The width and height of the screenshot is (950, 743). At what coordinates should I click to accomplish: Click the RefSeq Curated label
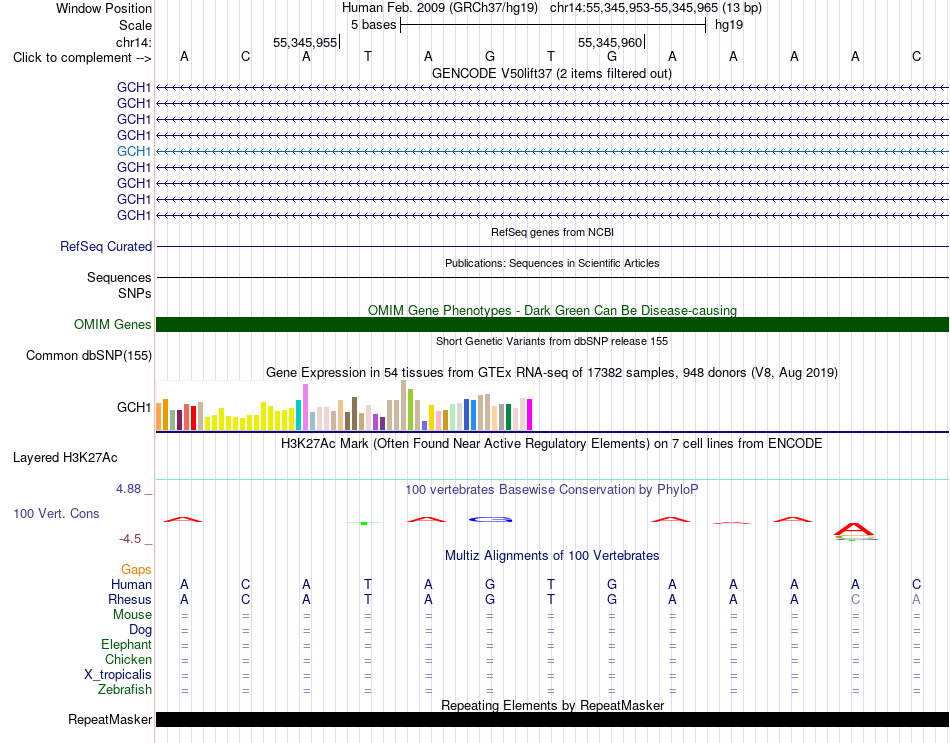tap(106, 247)
